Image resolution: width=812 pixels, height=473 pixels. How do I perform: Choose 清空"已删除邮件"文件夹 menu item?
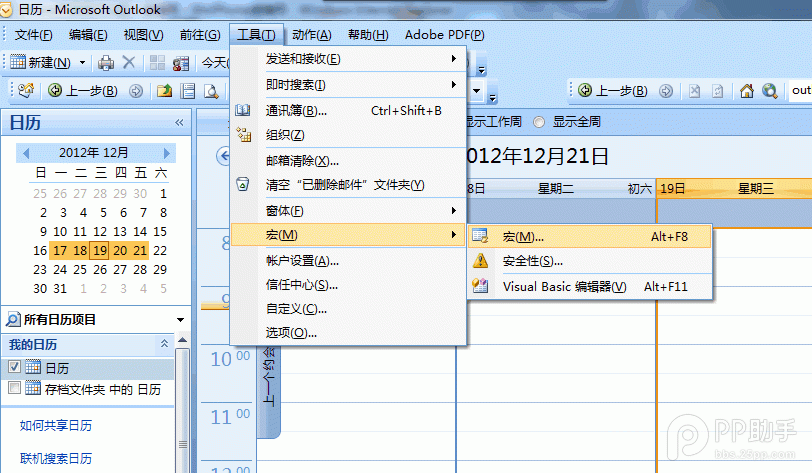point(348,184)
